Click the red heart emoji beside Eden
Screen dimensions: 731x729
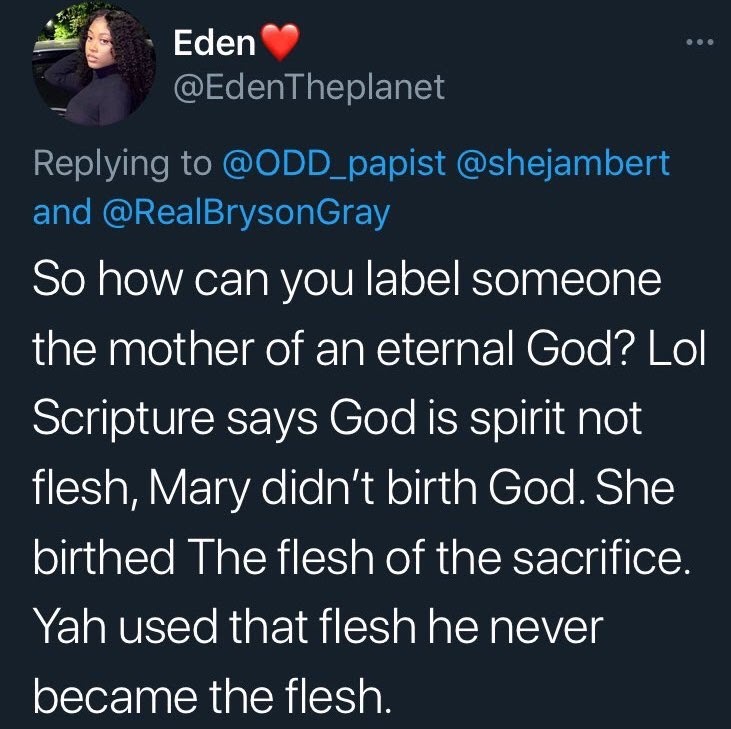click(279, 42)
